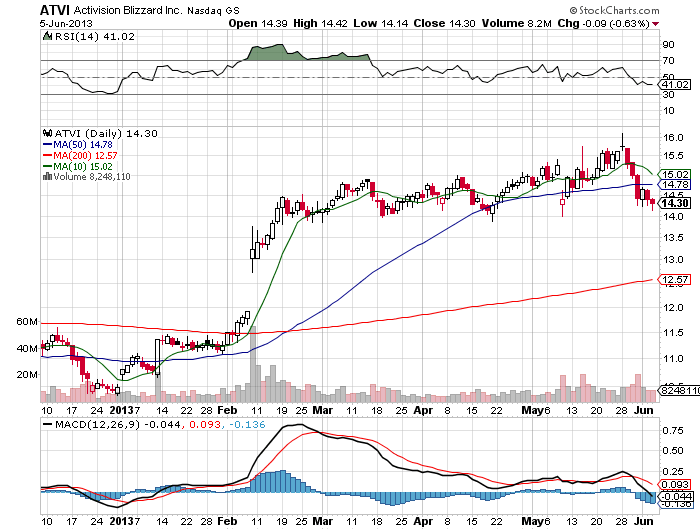This screenshot has width=700, height=530.
Task: Click the 11.0 price axis label
Action: pyautogui.click(x=673, y=359)
